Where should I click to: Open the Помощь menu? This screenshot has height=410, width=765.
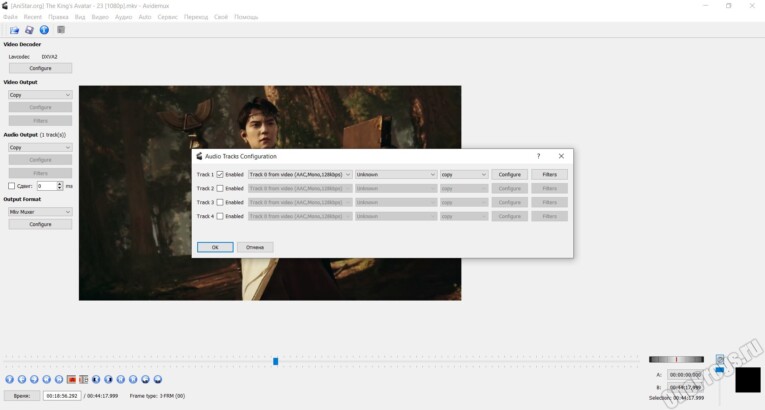[x=246, y=17]
